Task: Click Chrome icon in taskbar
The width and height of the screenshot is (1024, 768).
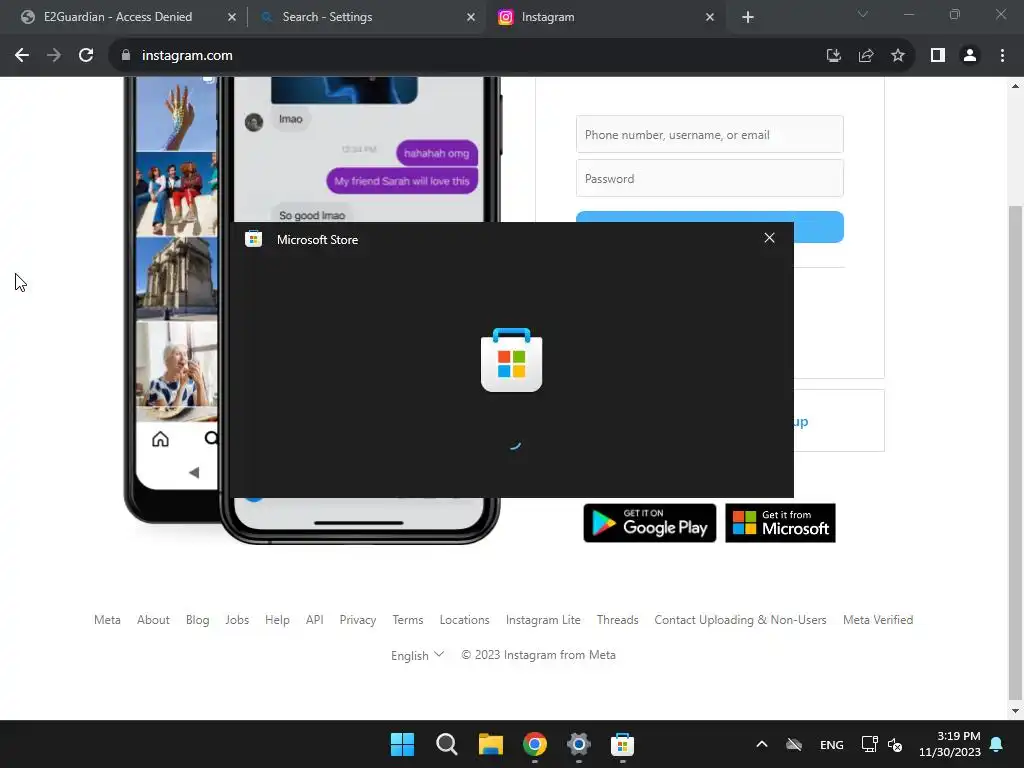Action: 535,744
